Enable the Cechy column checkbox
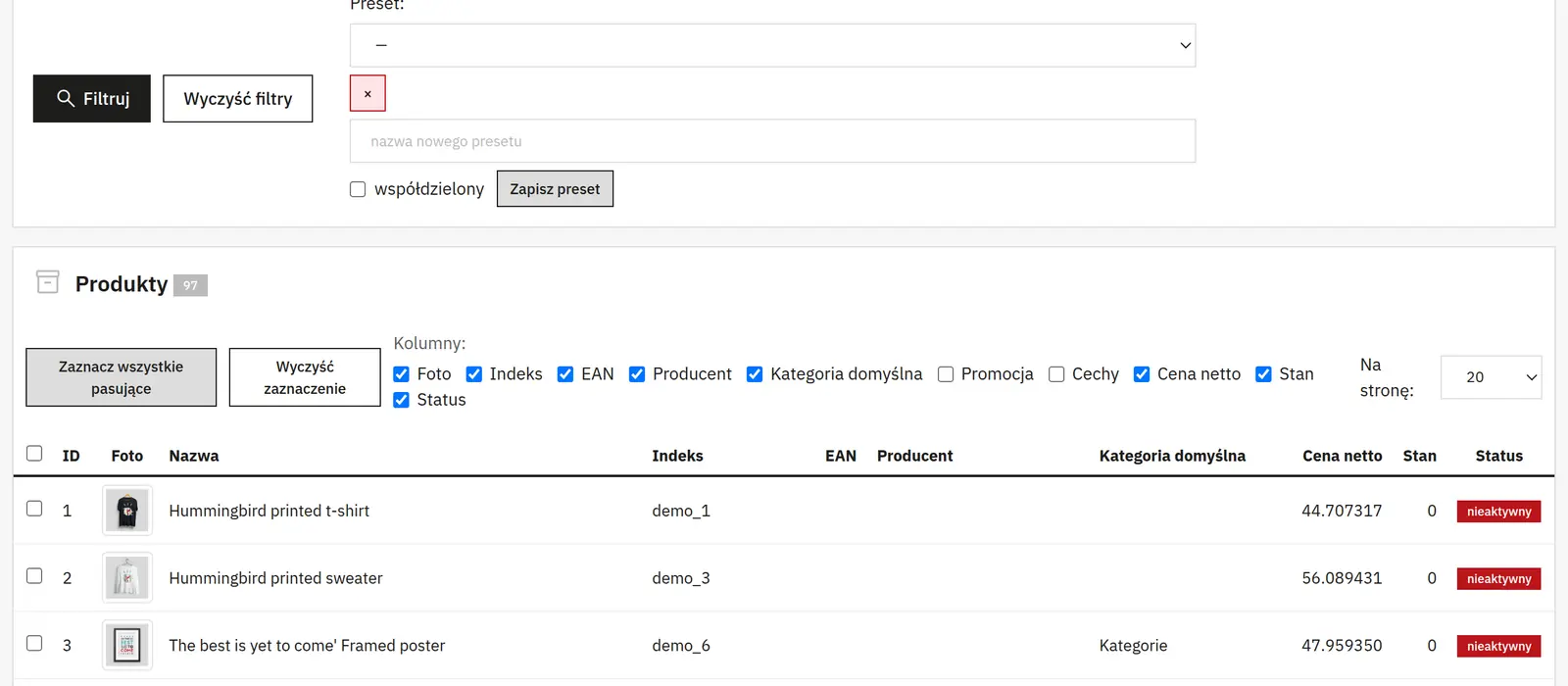 pyautogui.click(x=1056, y=374)
